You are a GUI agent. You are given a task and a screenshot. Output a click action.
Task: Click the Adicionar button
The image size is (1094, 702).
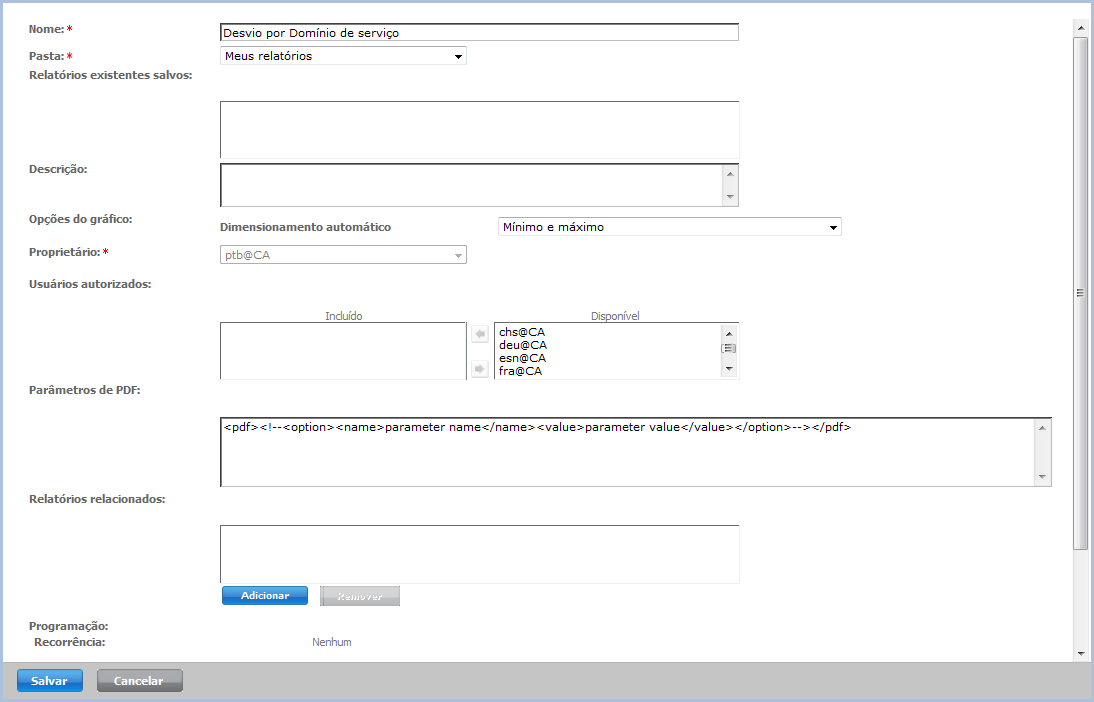pyautogui.click(x=265, y=595)
